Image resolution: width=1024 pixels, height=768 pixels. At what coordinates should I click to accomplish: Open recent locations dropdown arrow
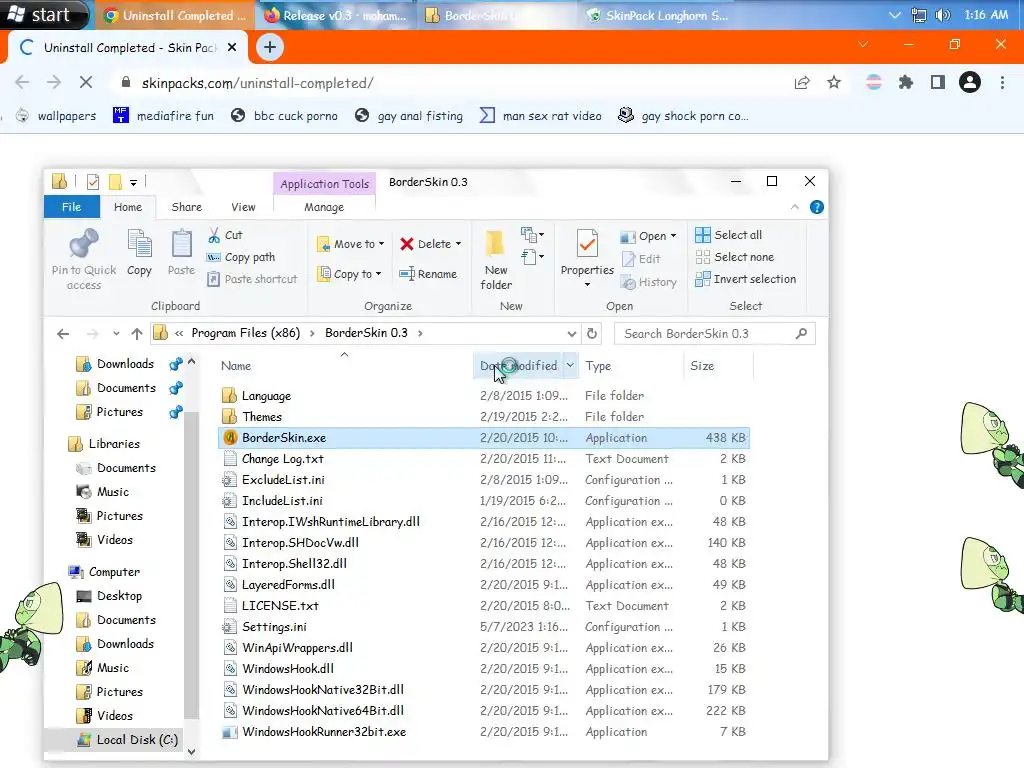point(116,334)
